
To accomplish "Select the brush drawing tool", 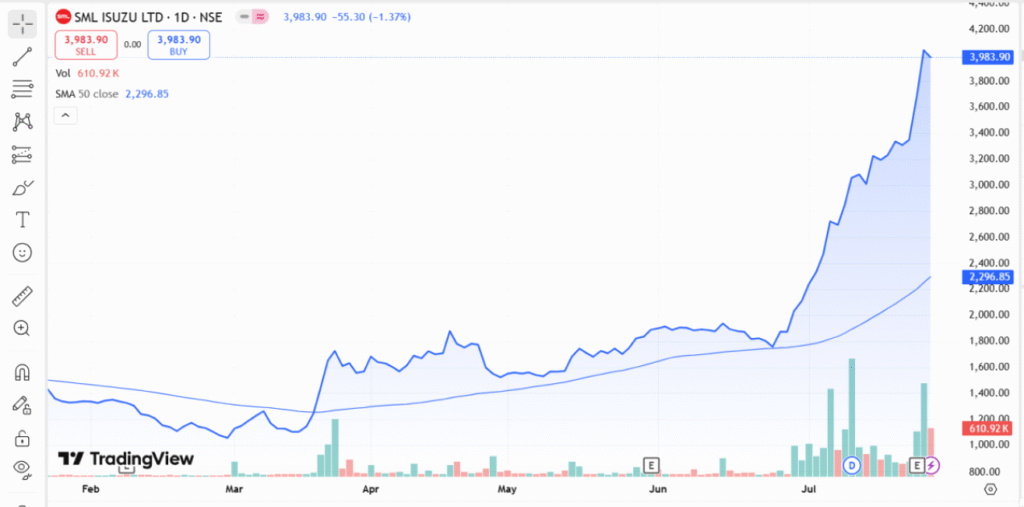I will pos(22,188).
